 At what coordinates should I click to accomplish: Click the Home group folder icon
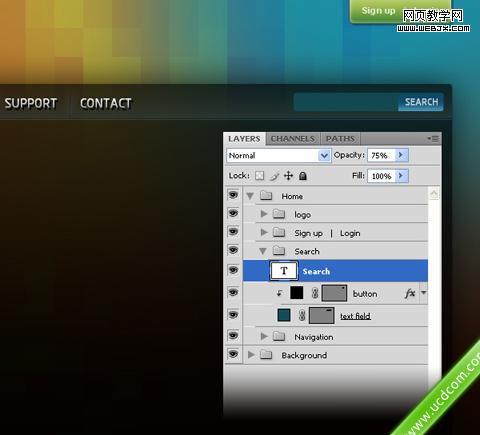266,195
